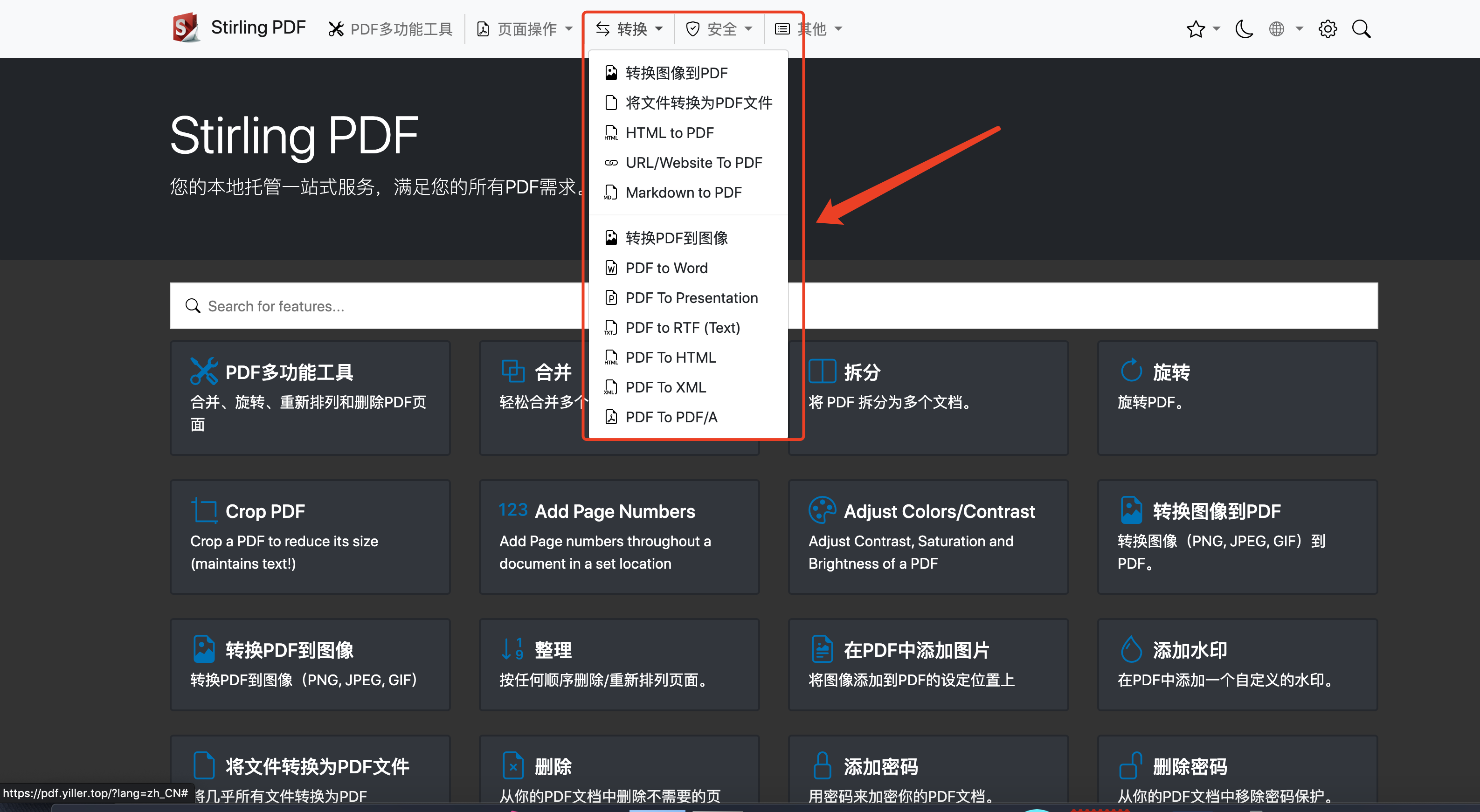Open the Add Page Numbers card

coord(619,537)
